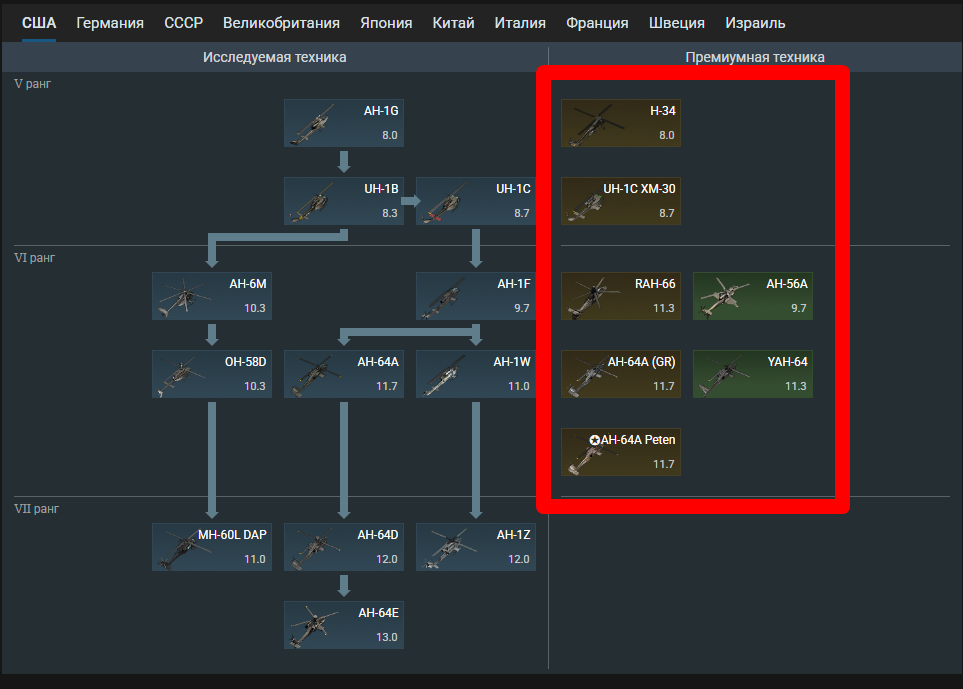Select the YAH-64 helicopter card
The width and height of the screenshot is (963, 689).
tap(752, 374)
